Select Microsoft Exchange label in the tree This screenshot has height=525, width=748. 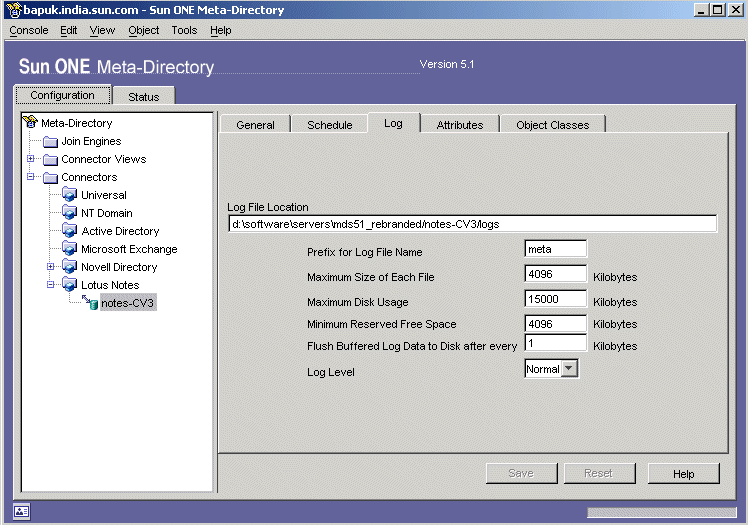[129, 249]
